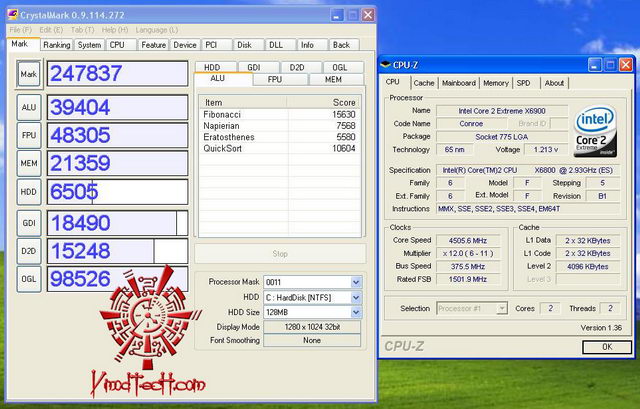Select the HDD results sub-tab
This screenshot has height=409, width=640.
tap(216, 67)
